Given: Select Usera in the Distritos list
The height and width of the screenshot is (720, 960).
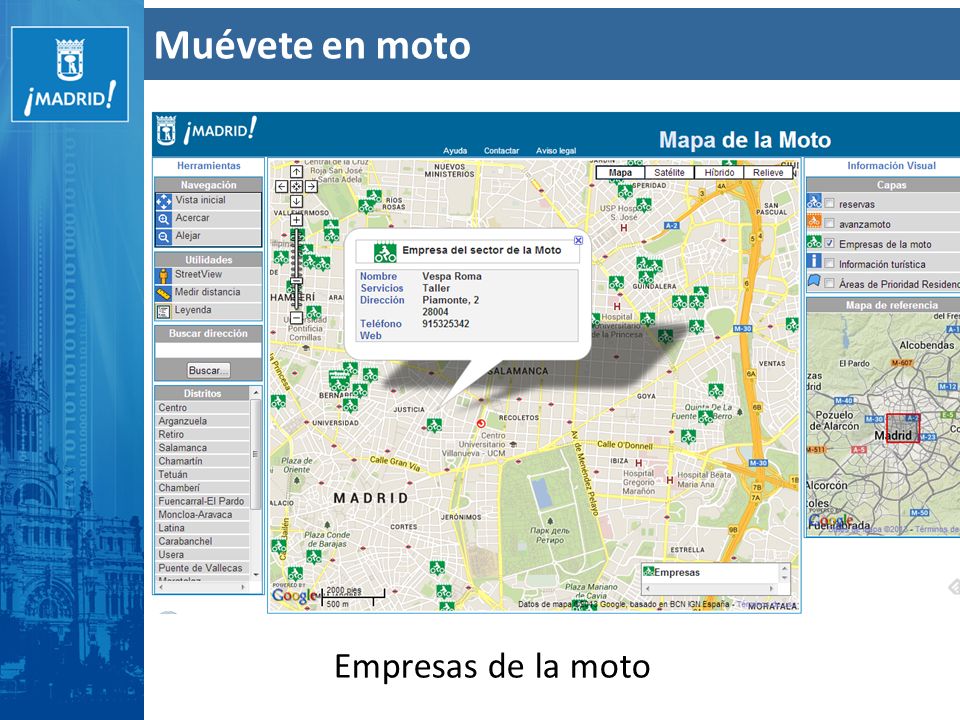Looking at the screenshot, I should point(203,554).
